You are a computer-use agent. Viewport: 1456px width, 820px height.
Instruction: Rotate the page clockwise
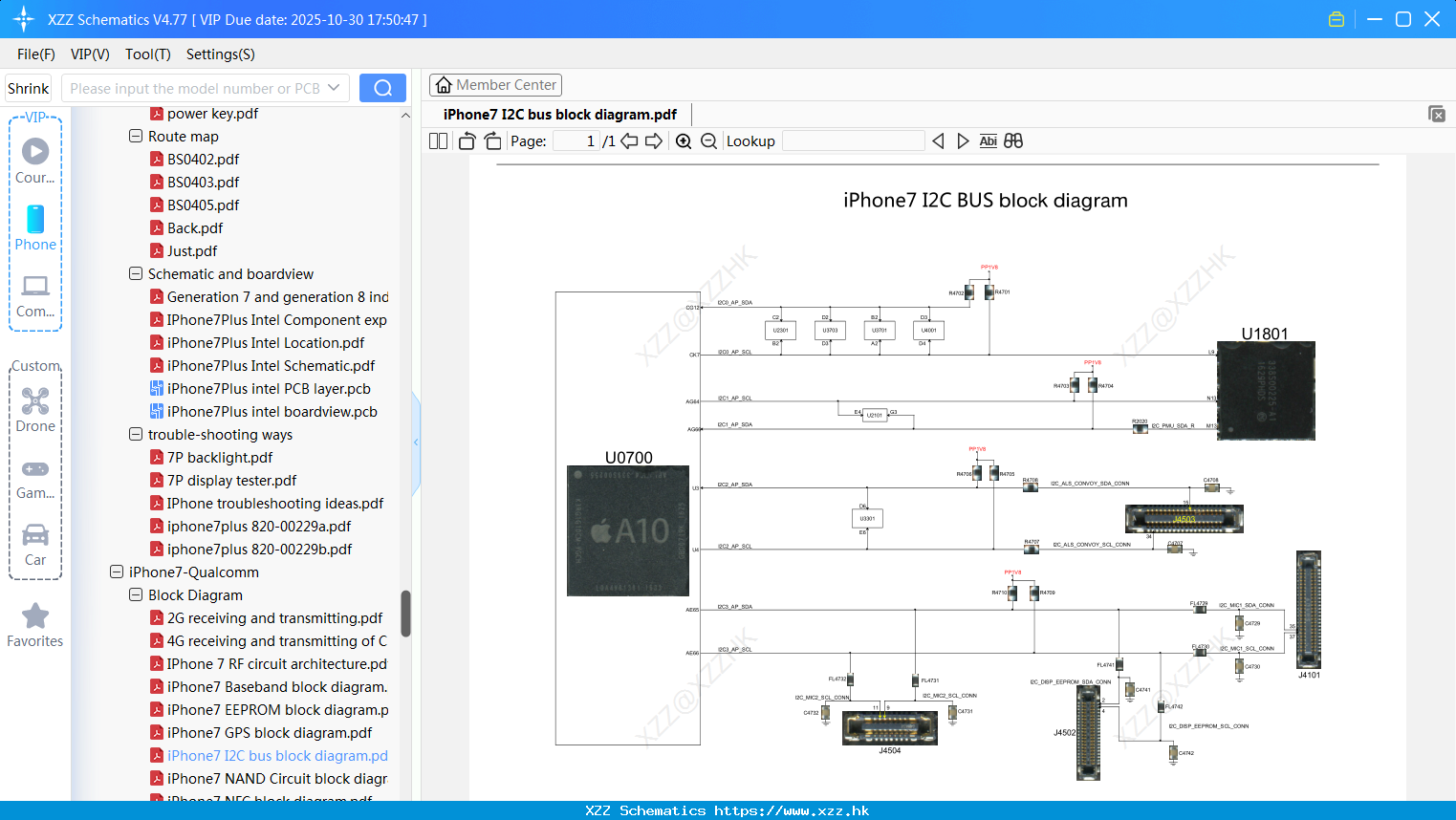pos(492,141)
